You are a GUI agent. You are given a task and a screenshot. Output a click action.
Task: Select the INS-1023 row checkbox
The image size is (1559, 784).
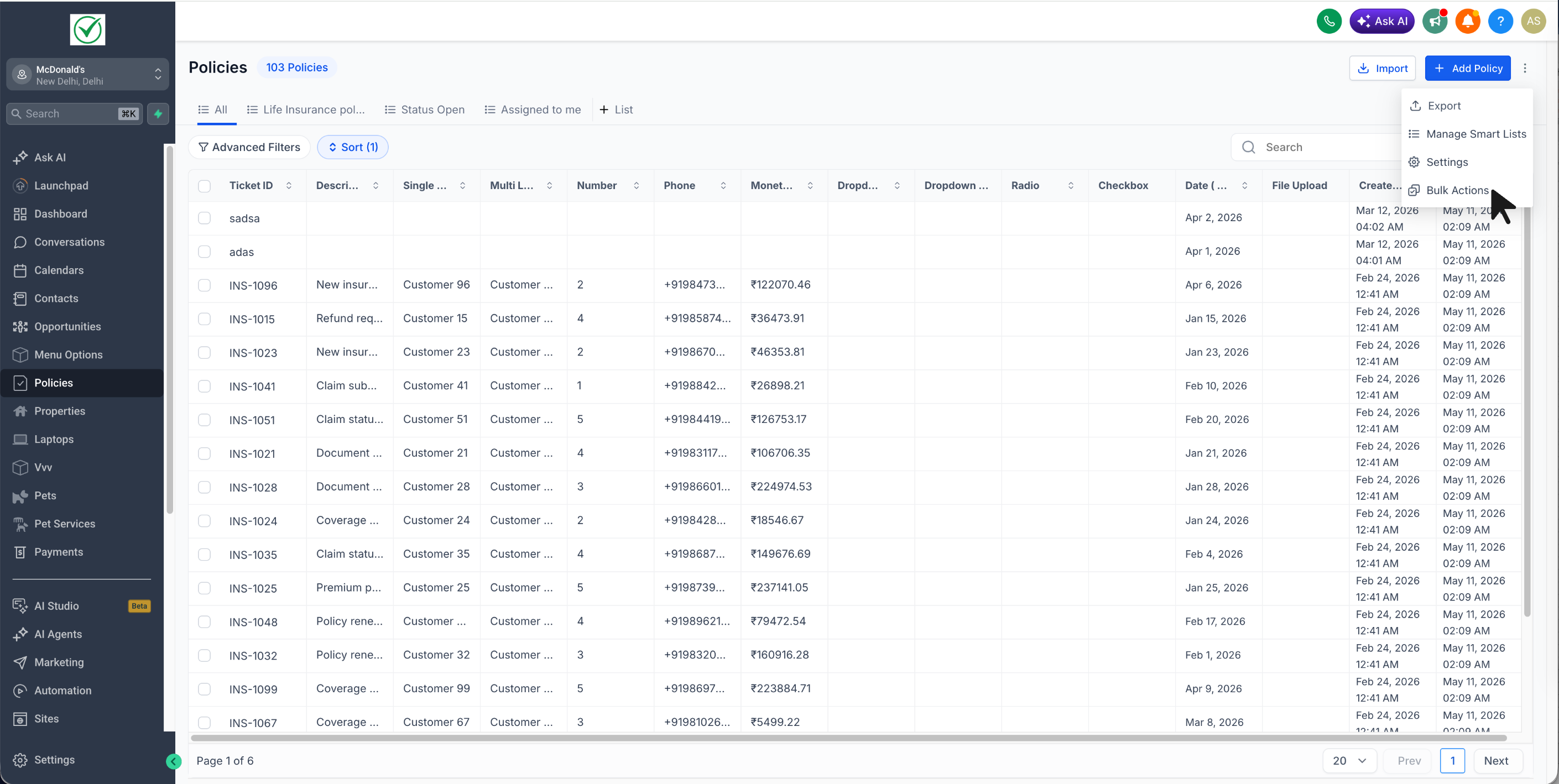pyautogui.click(x=205, y=353)
